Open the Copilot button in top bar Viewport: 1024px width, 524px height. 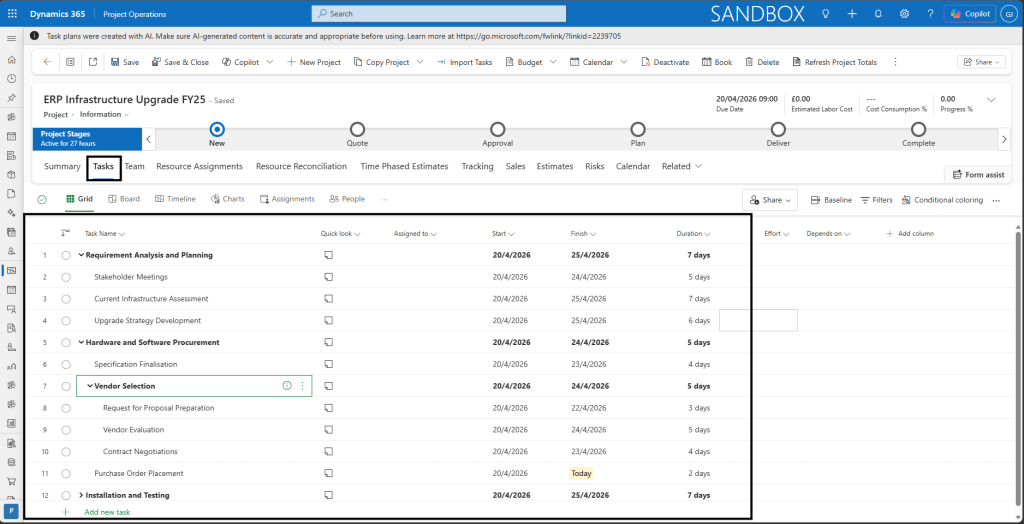pos(969,14)
